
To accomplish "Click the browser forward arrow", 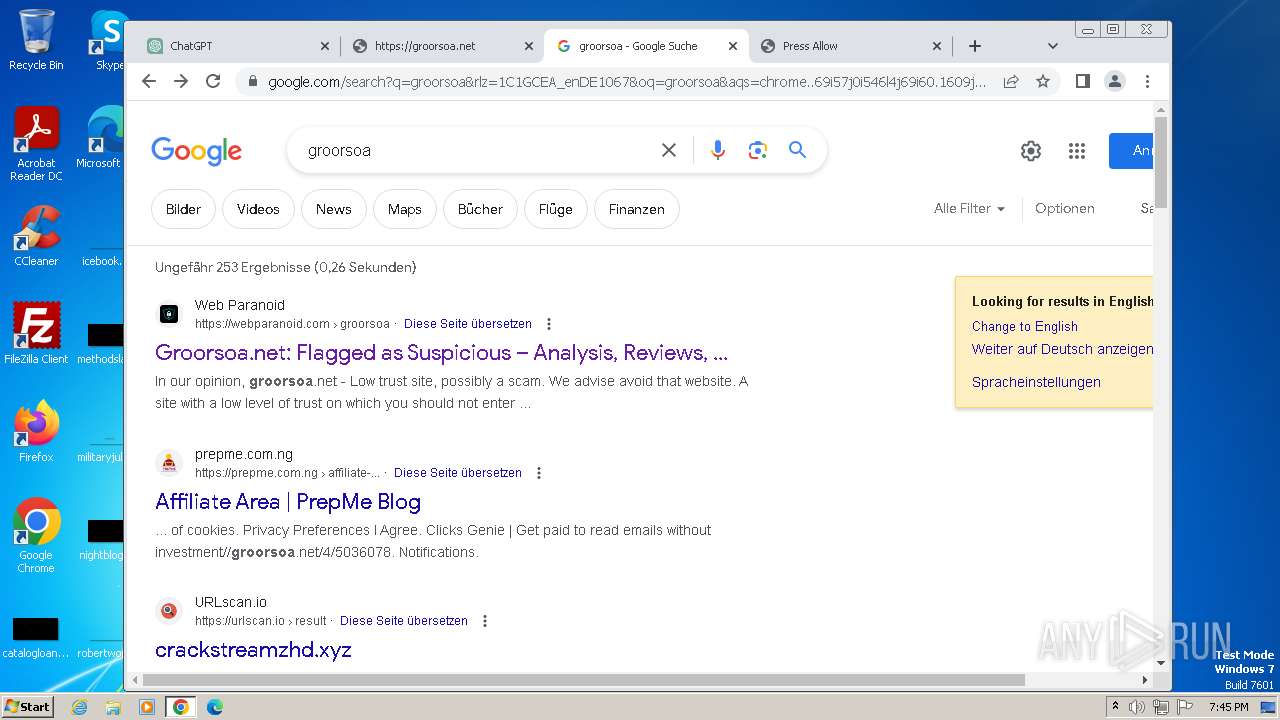I will click(181, 81).
